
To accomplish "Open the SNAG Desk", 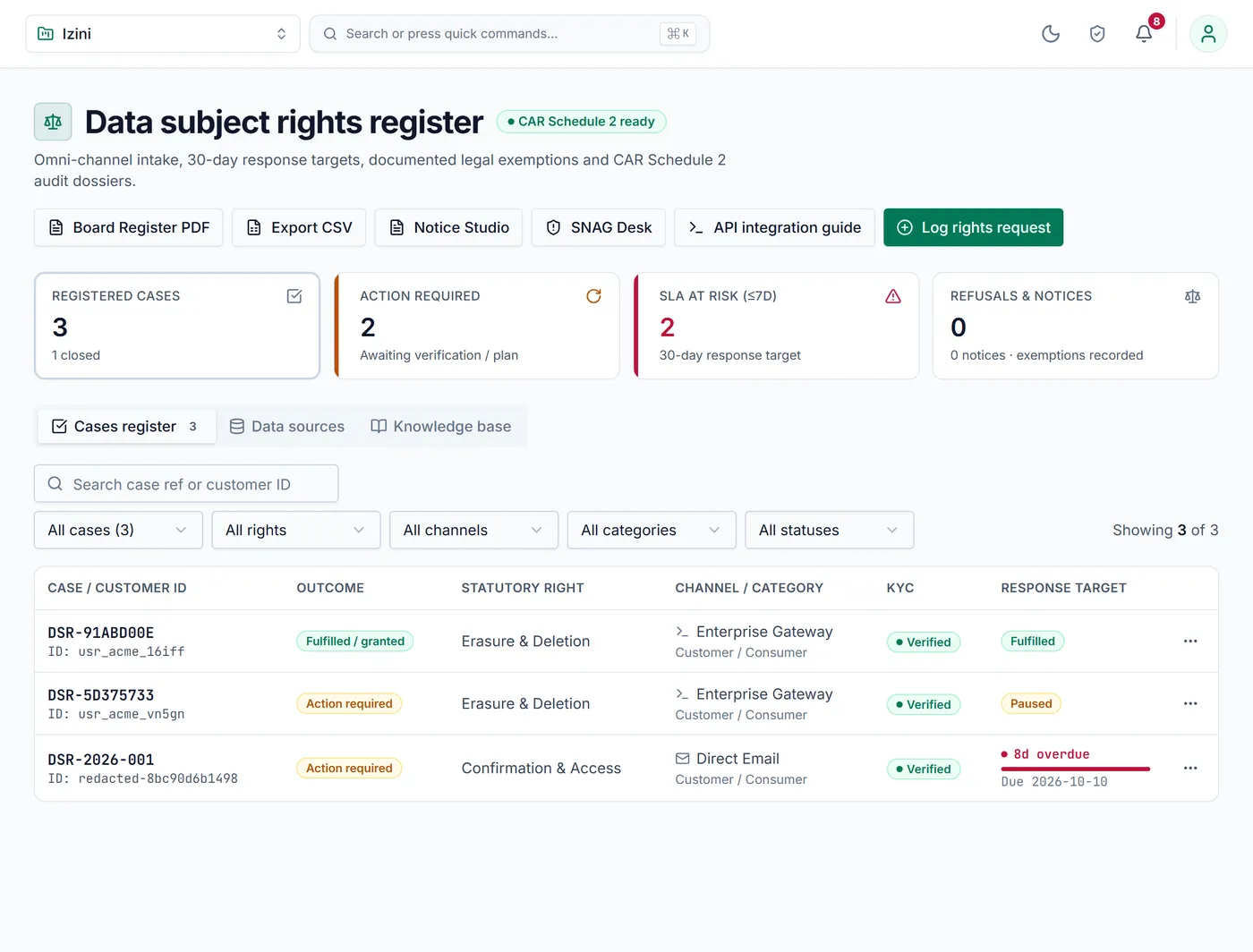I will (599, 227).
